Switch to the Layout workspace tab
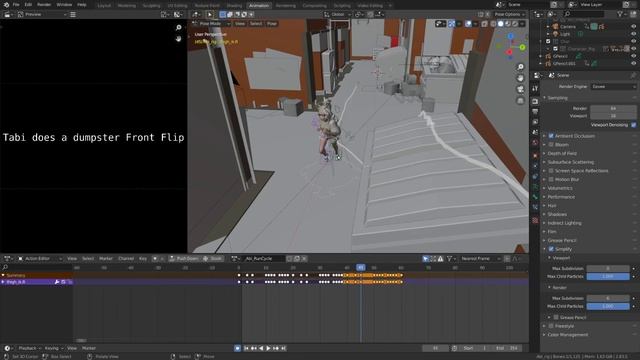This screenshot has height=360, width=640. coord(104,6)
